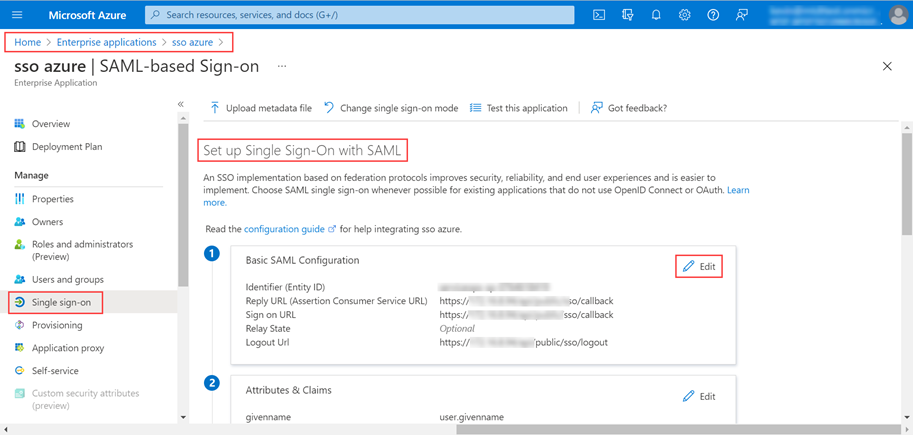Open Provisioning in the sidebar
Viewport: 913px width, 435px height.
57,326
